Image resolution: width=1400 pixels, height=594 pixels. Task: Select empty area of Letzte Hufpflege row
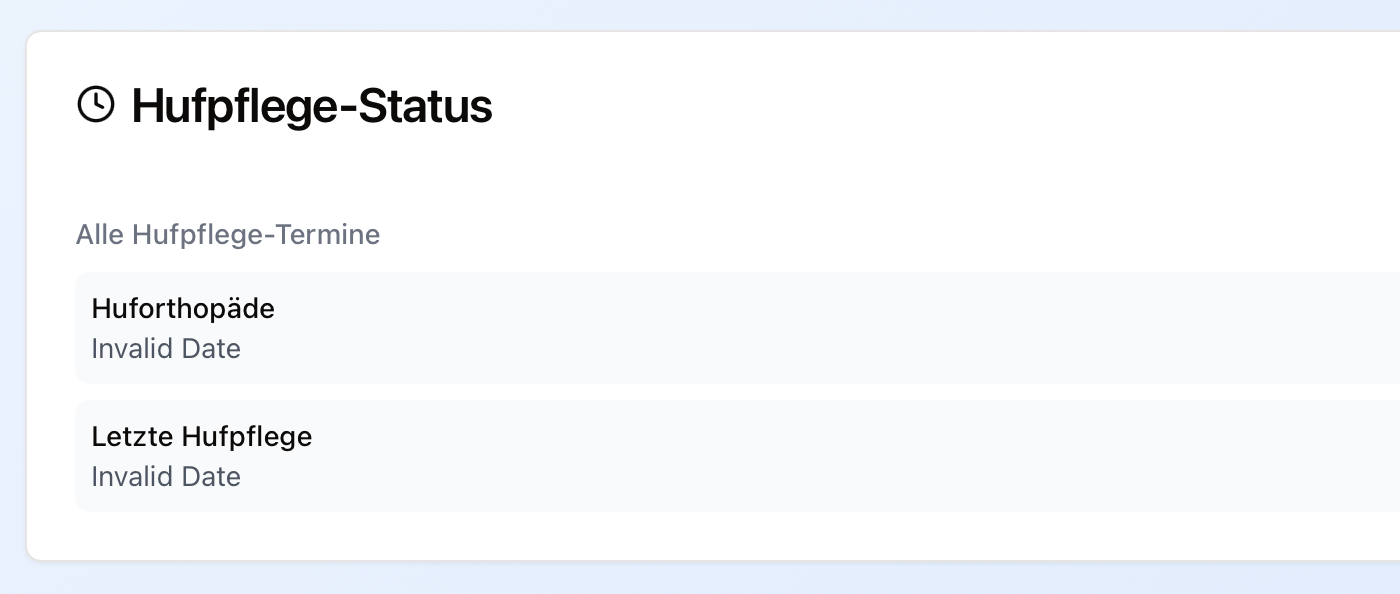tap(800, 456)
